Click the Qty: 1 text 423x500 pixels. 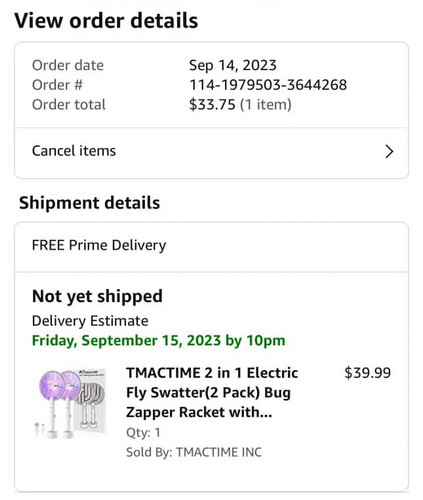coord(143,433)
